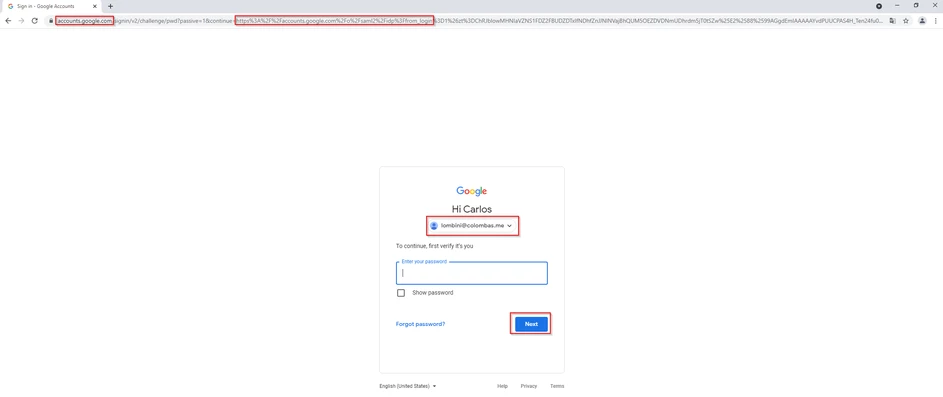Viewport: 943px width, 397px height.
Task: Click the padlock site info icon
Action: coord(51,20)
